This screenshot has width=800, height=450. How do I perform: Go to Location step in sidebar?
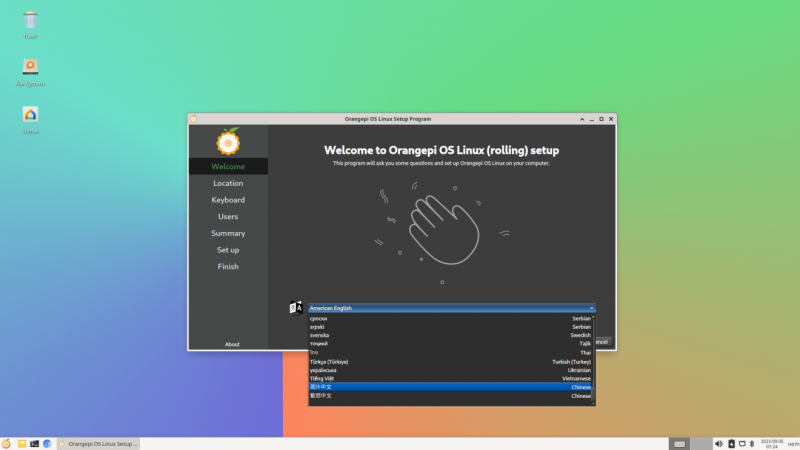(x=228, y=183)
